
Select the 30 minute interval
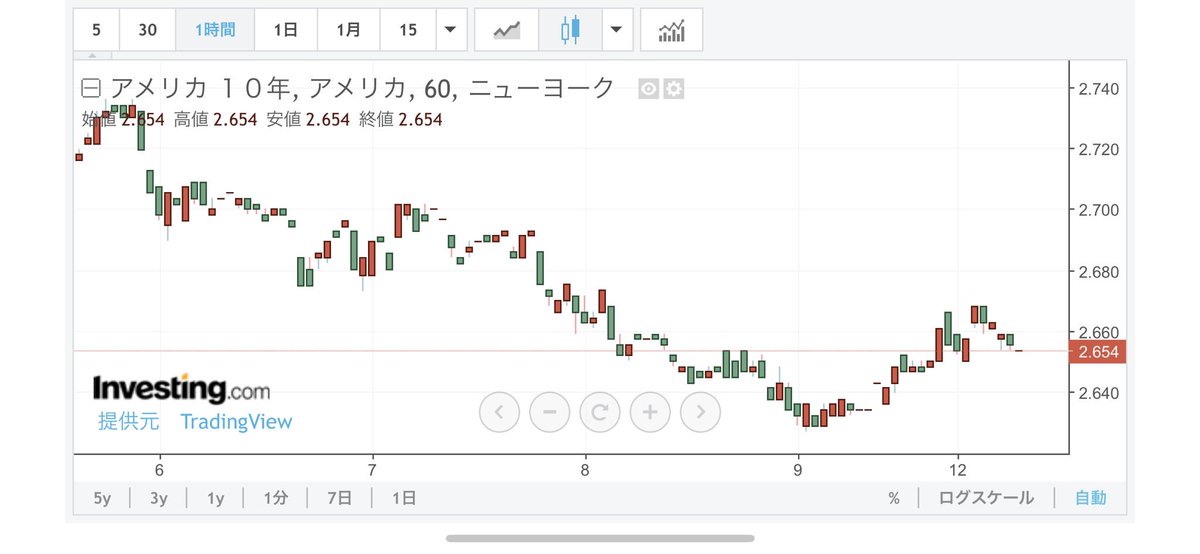(147, 30)
